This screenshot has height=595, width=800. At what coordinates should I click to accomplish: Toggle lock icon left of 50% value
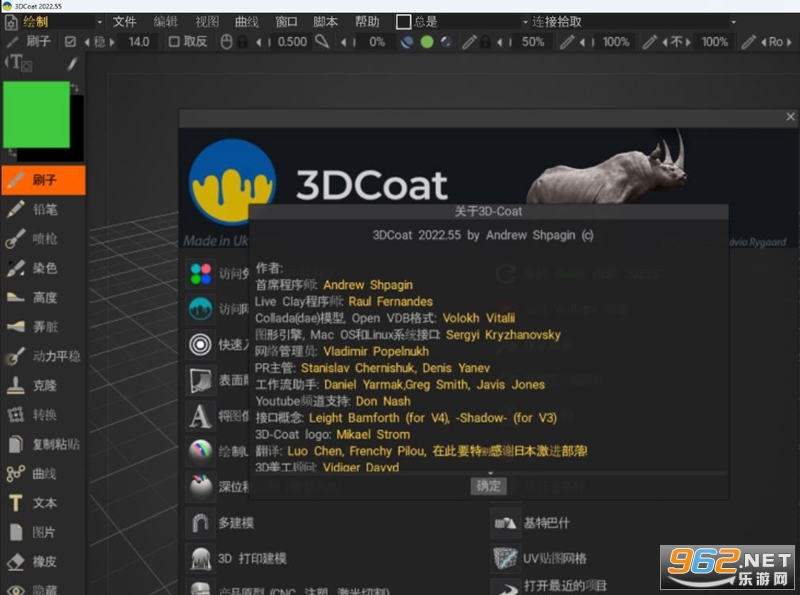pos(486,42)
